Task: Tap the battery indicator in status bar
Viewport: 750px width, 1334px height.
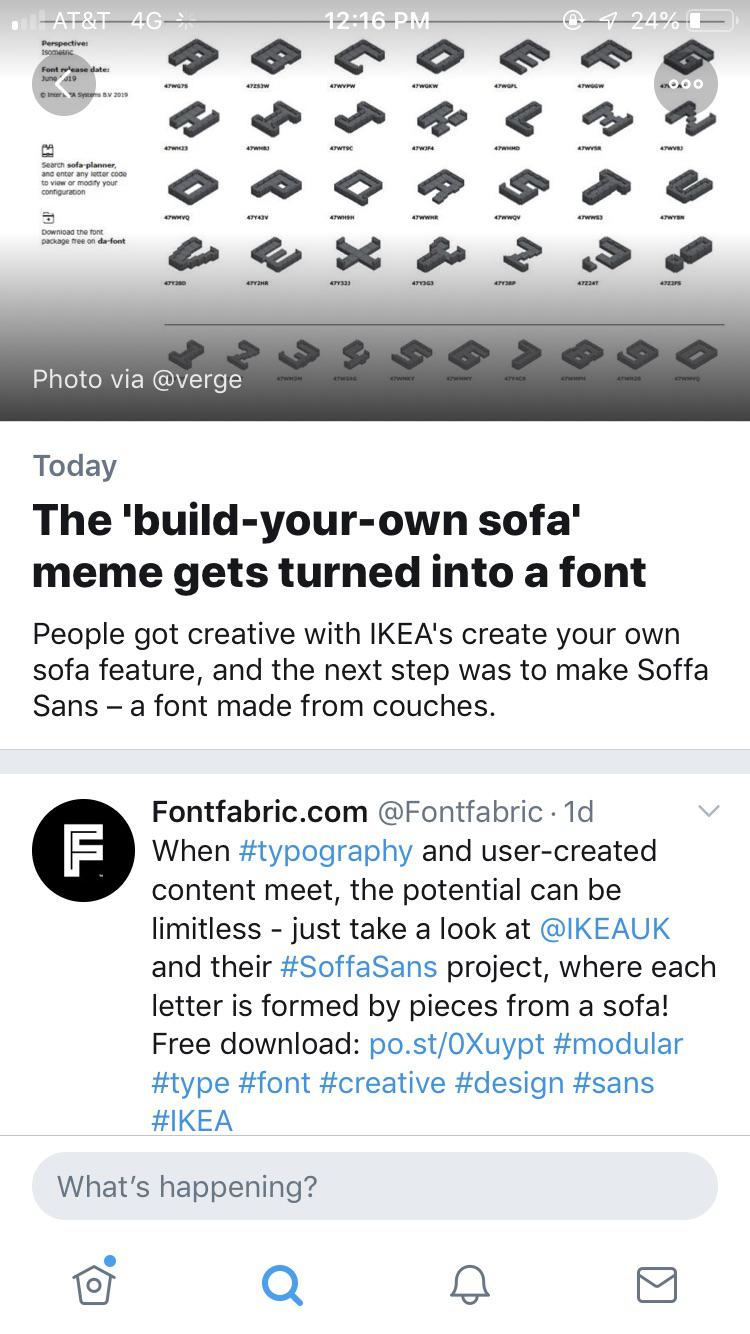Action: [708, 20]
